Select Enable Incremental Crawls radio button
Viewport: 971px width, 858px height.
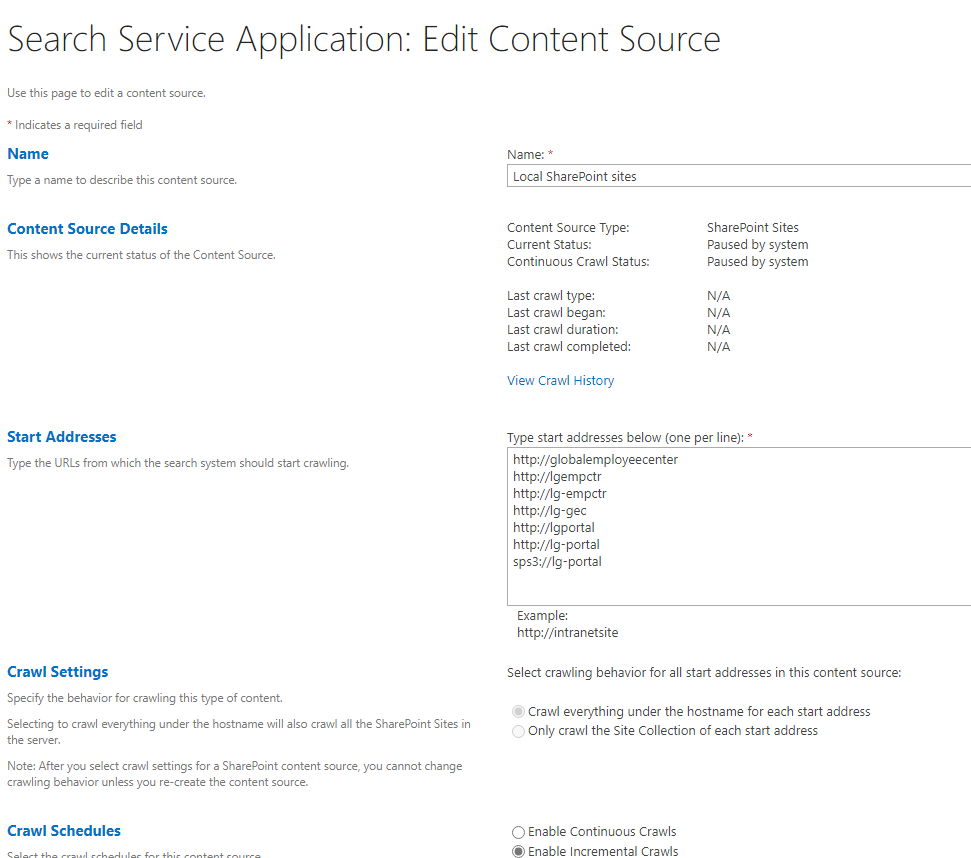(x=518, y=852)
